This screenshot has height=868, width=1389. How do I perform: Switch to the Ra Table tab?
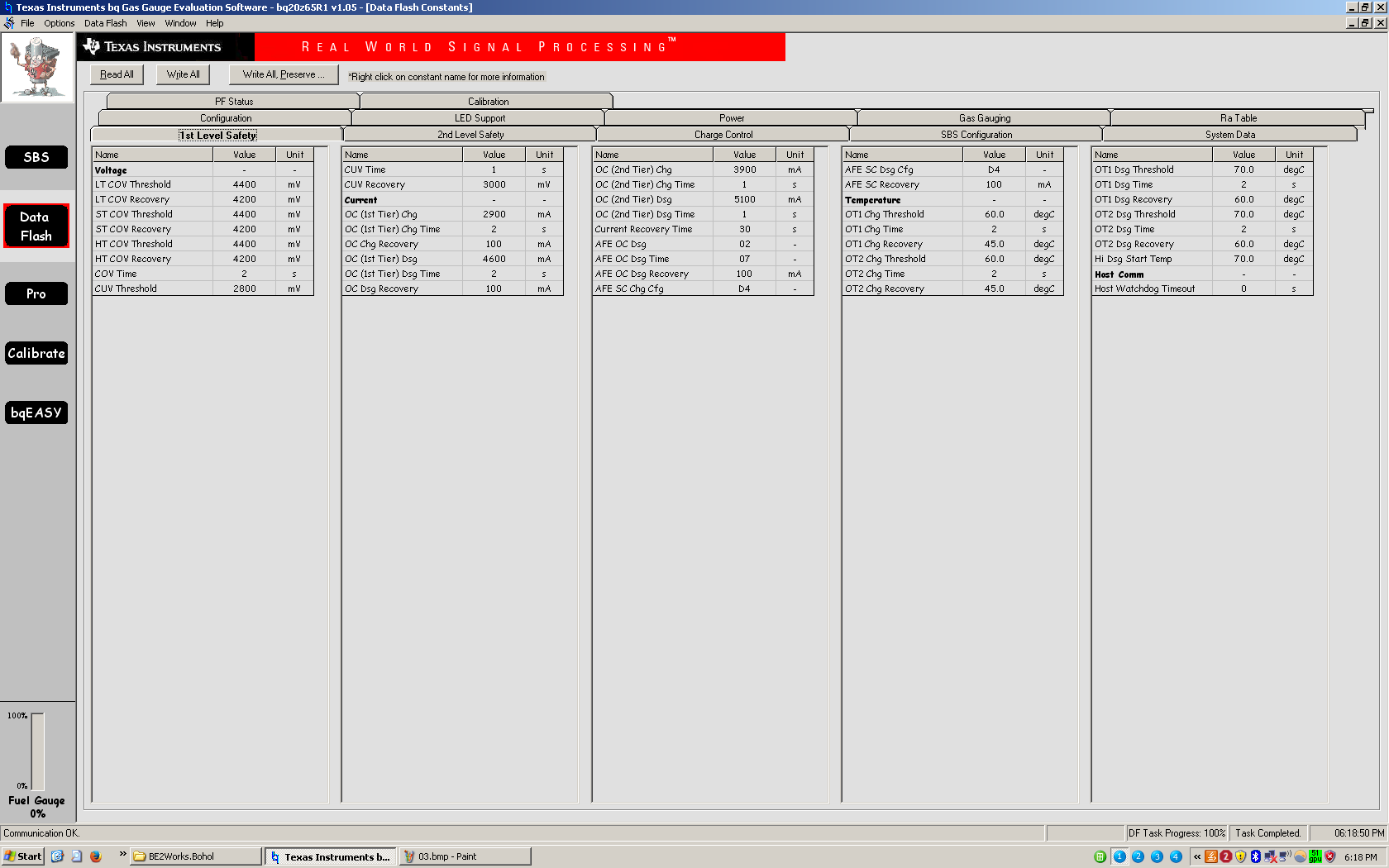(1239, 117)
